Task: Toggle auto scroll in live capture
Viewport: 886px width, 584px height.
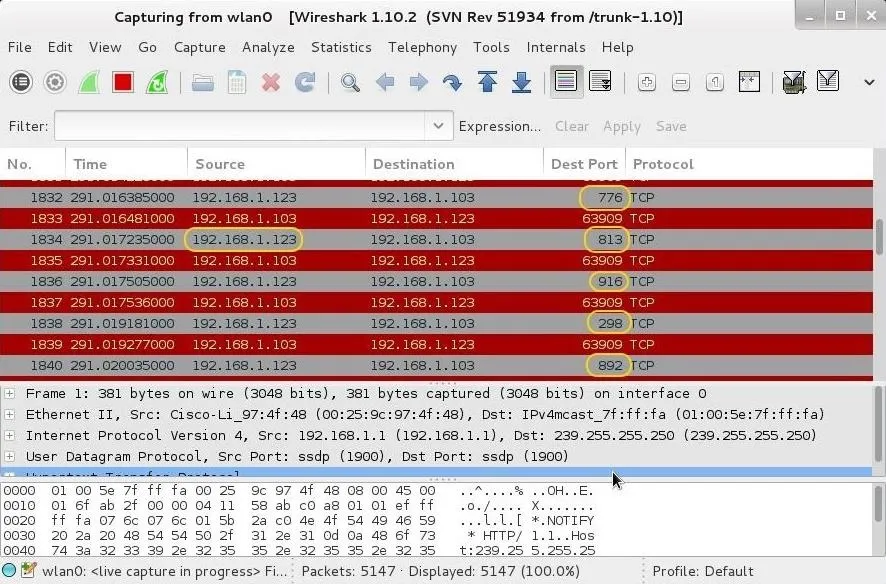Action: click(600, 81)
